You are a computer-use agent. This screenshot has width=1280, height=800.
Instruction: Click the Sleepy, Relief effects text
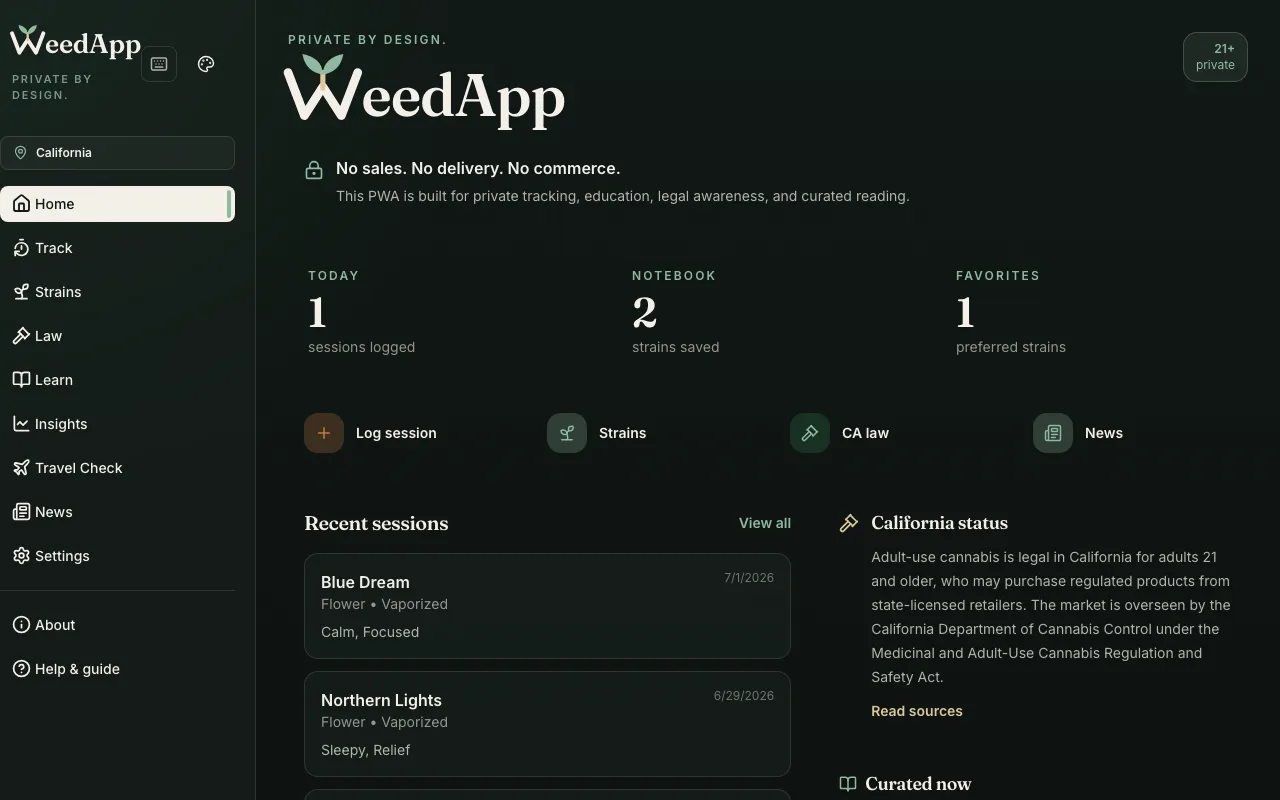point(365,750)
